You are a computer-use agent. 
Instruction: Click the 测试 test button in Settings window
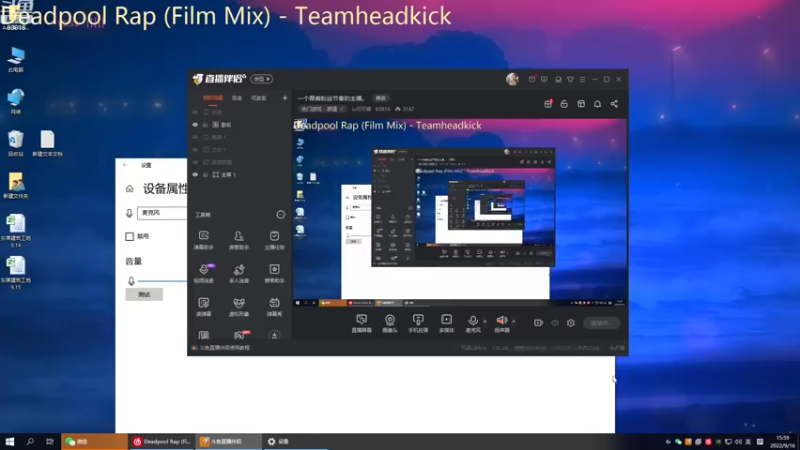(144, 294)
